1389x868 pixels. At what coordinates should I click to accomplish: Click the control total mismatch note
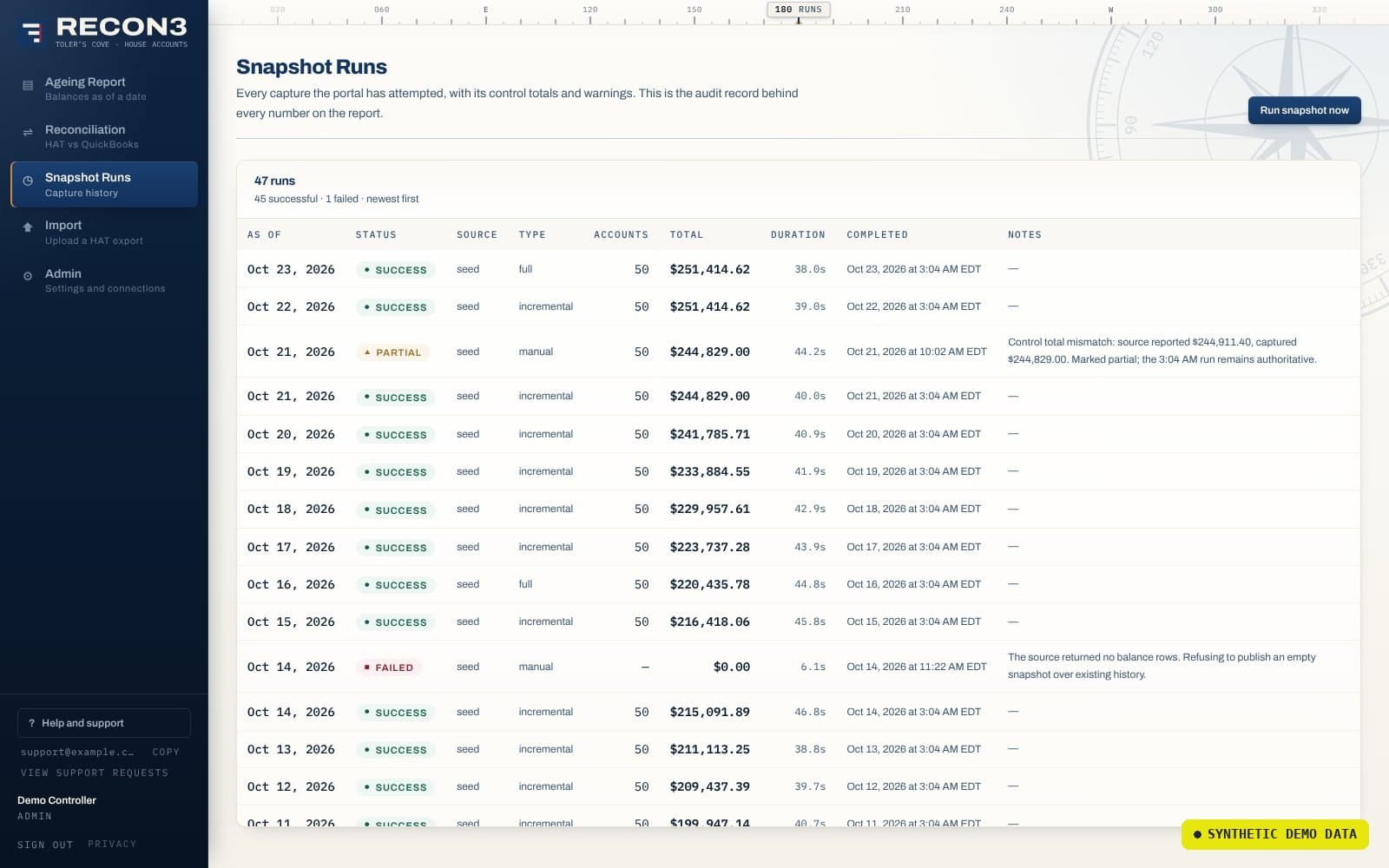coord(1162,351)
